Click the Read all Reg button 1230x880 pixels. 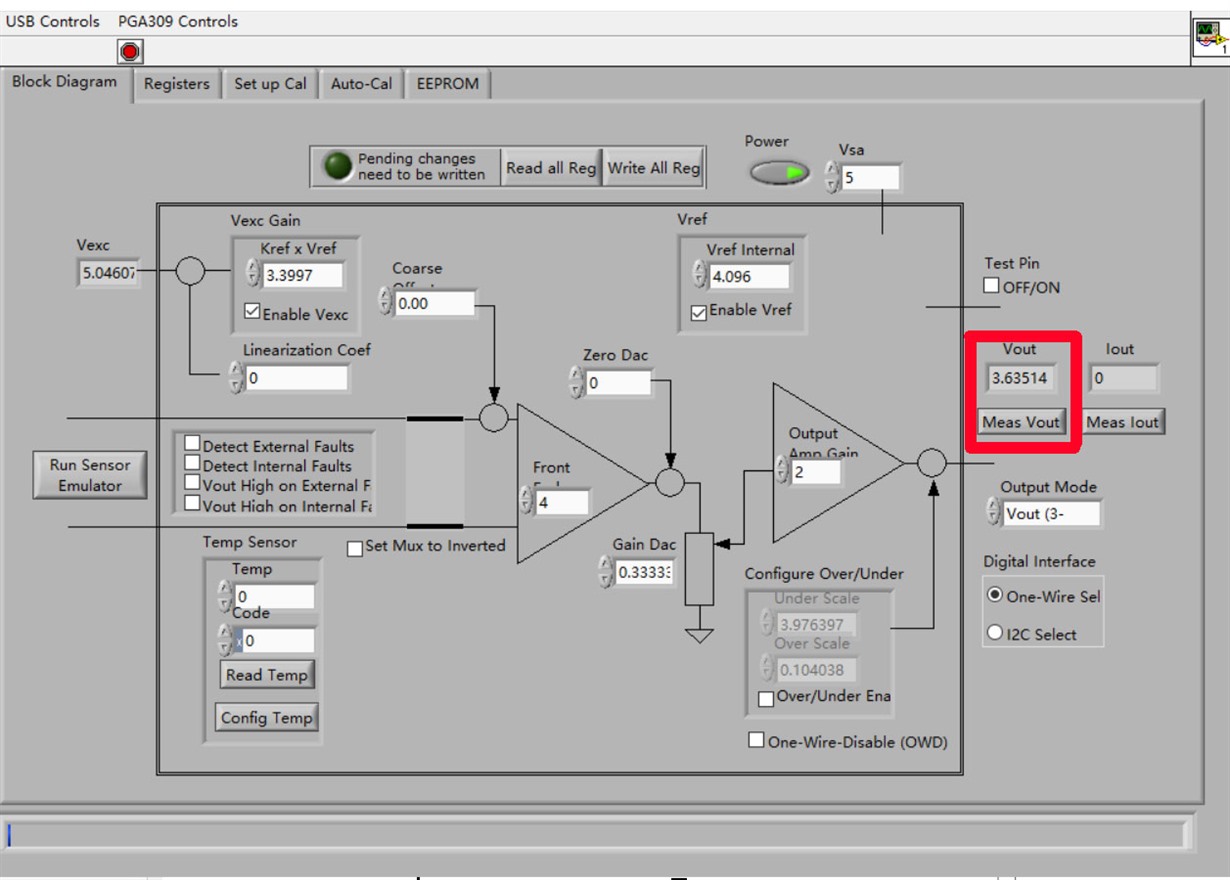click(x=551, y=168)
